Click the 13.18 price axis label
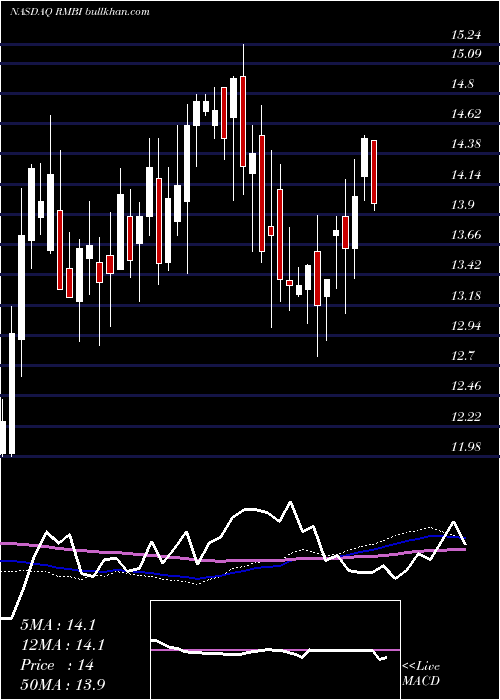The image size is (500, 700). coord(466,296)
